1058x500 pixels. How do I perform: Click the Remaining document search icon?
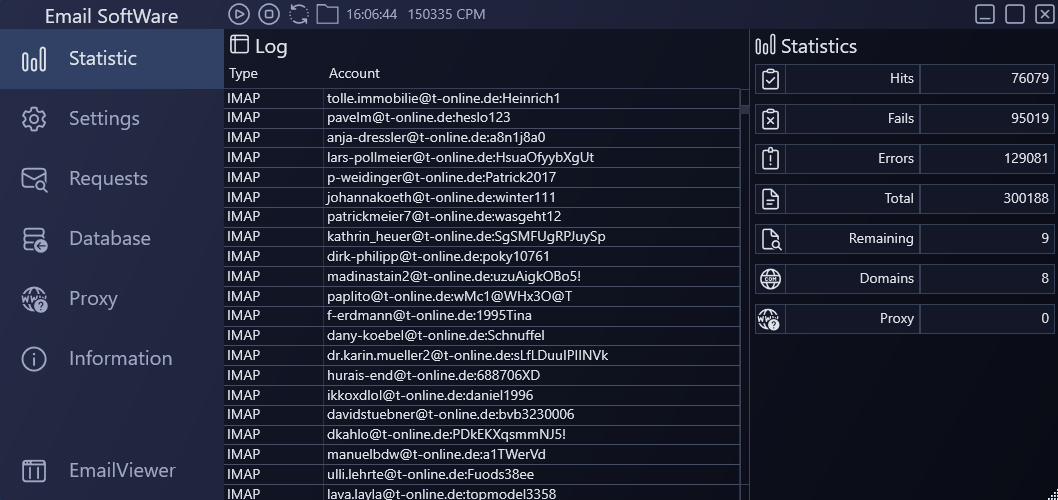coord(770,239)
